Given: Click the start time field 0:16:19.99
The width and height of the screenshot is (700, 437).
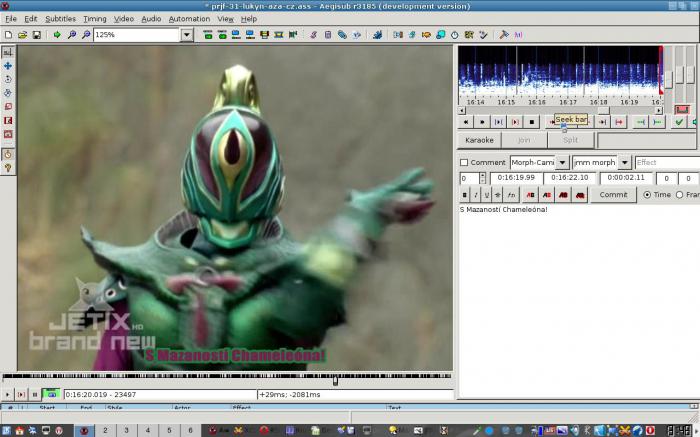Looking at the screenshot, I should [516, 178].
